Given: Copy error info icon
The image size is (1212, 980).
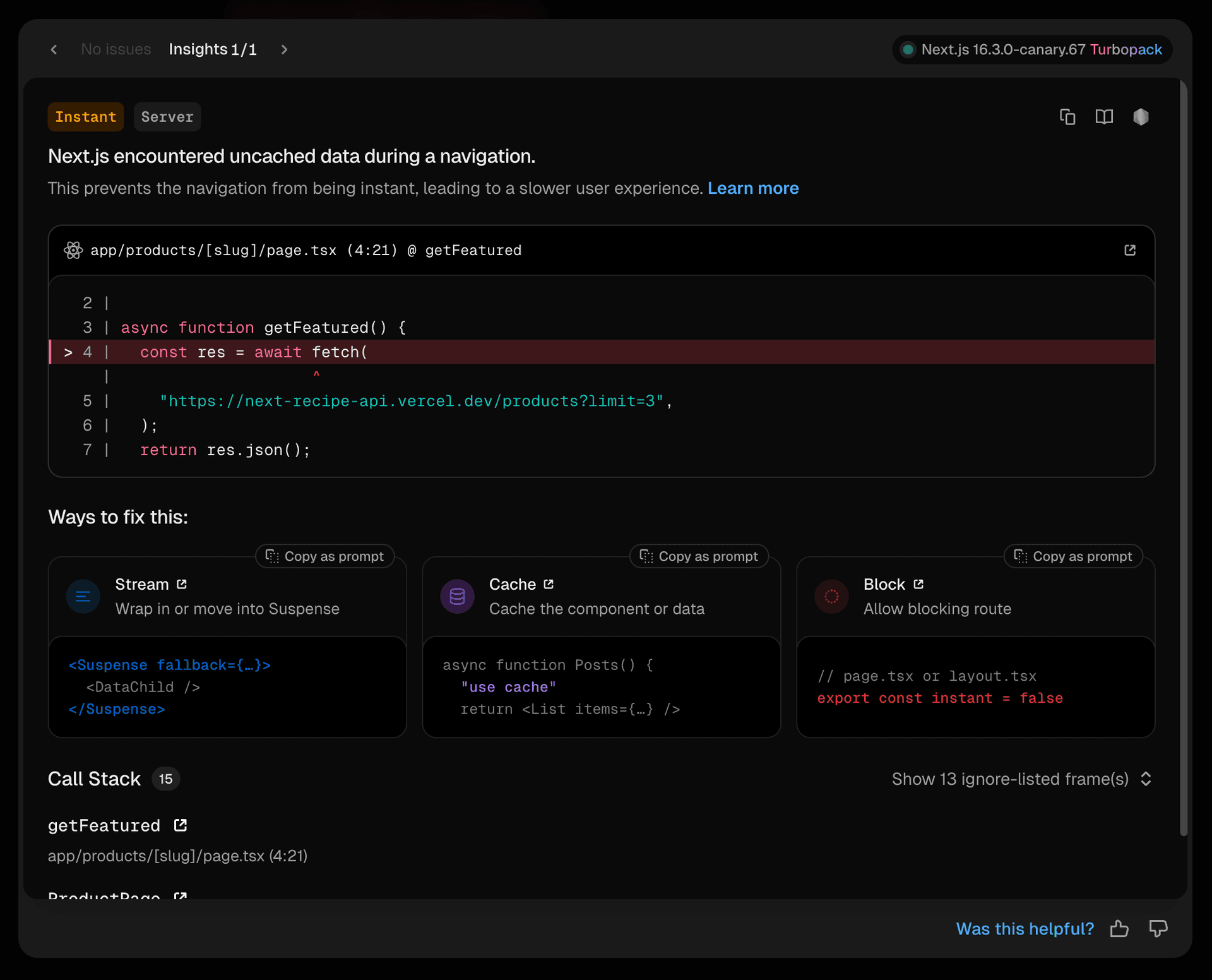Looking at the screenshot, I should [x=1067, y=117].
